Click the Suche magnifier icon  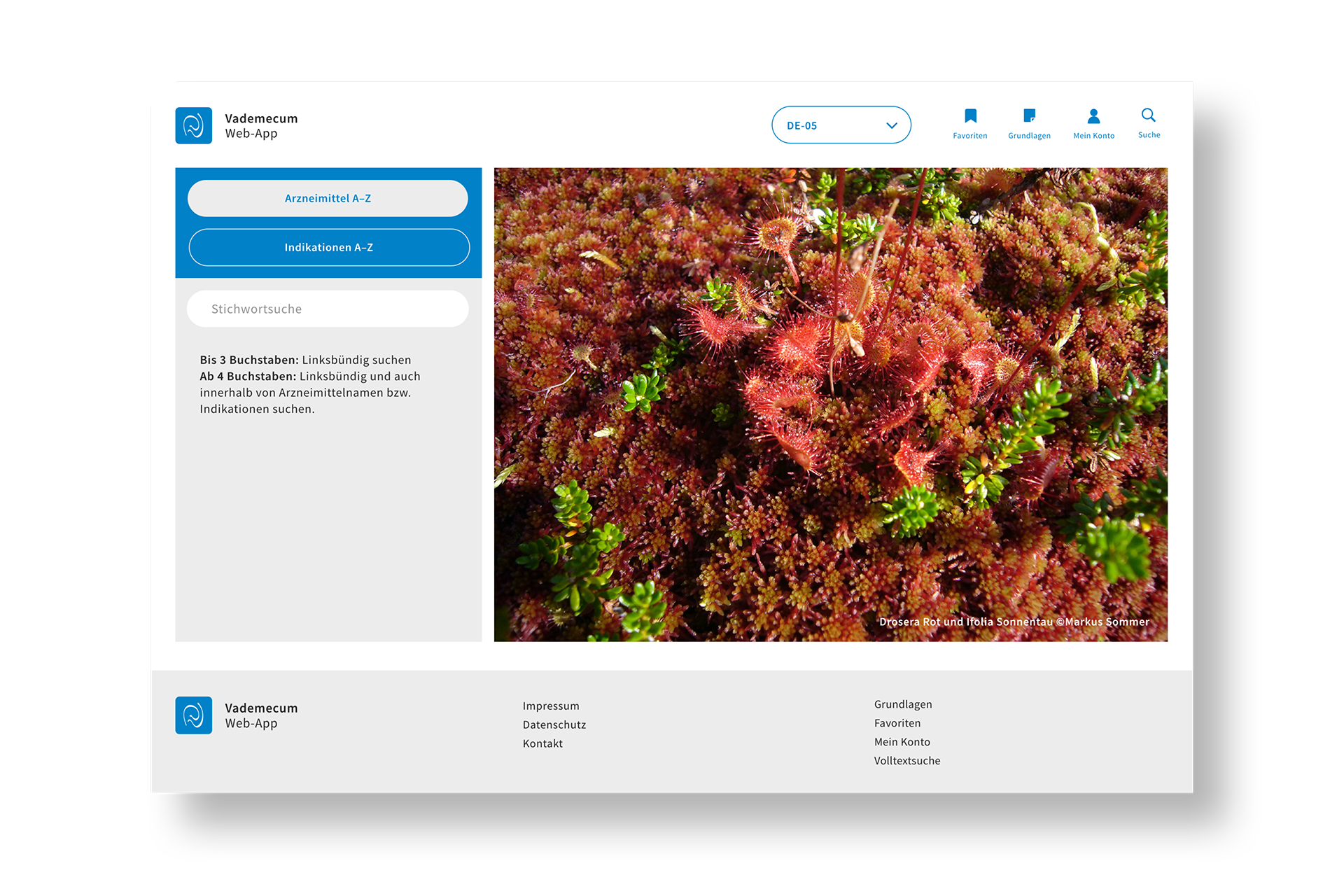point(1148,115)
